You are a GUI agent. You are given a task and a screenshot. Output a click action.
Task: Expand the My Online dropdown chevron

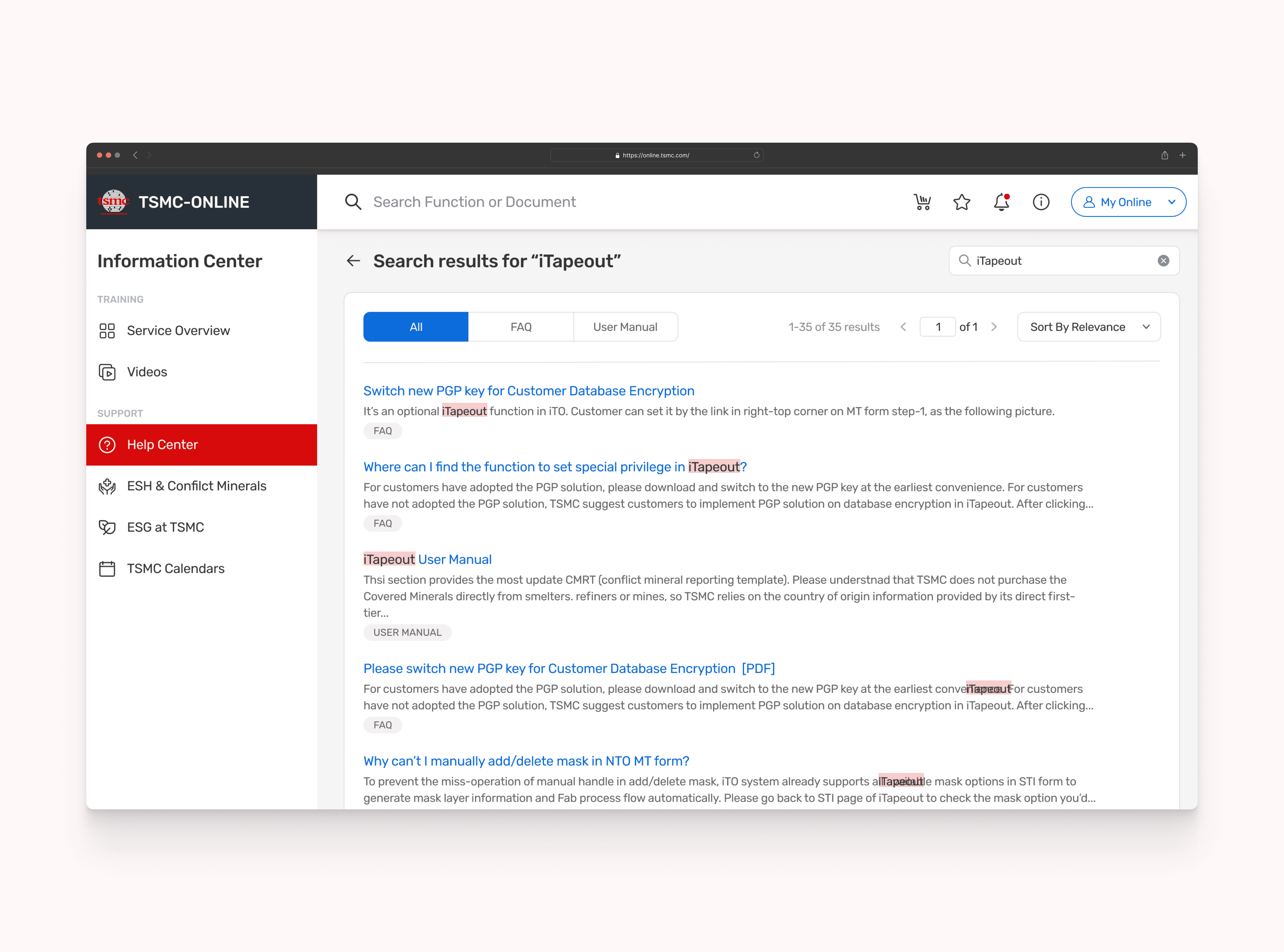(x=1172, y=202)
